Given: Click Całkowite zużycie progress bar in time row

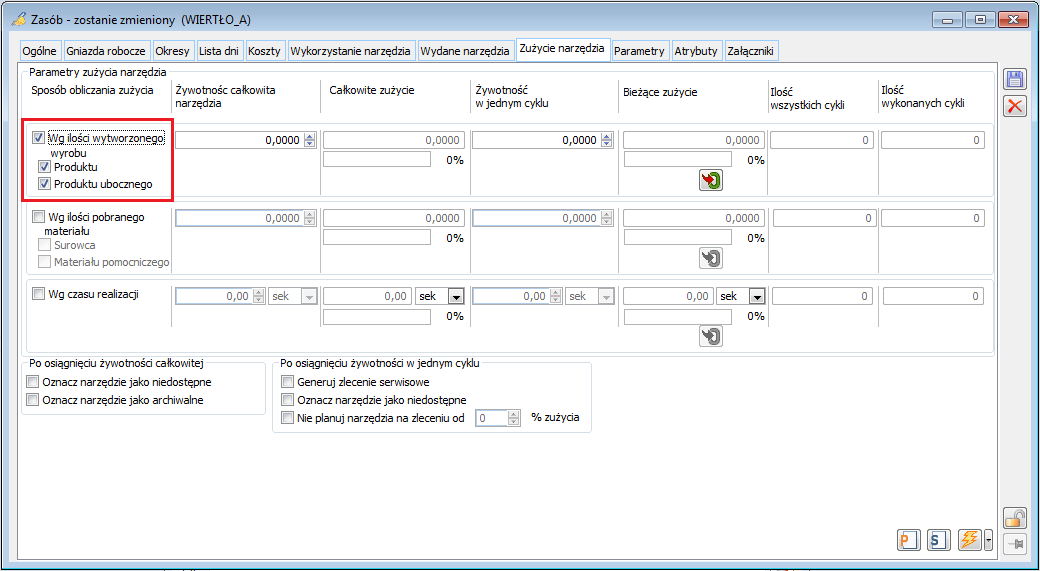Looking at the screenshot, I should 377,316.
